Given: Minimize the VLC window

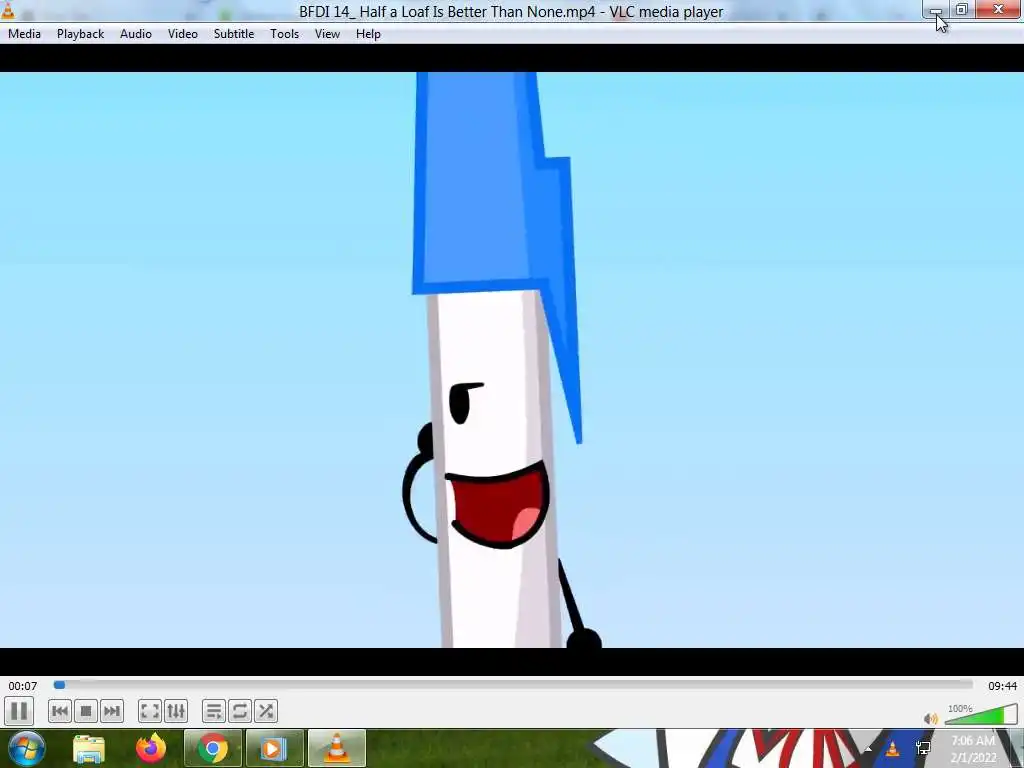Looking at the screenshot, I should 936,10.
